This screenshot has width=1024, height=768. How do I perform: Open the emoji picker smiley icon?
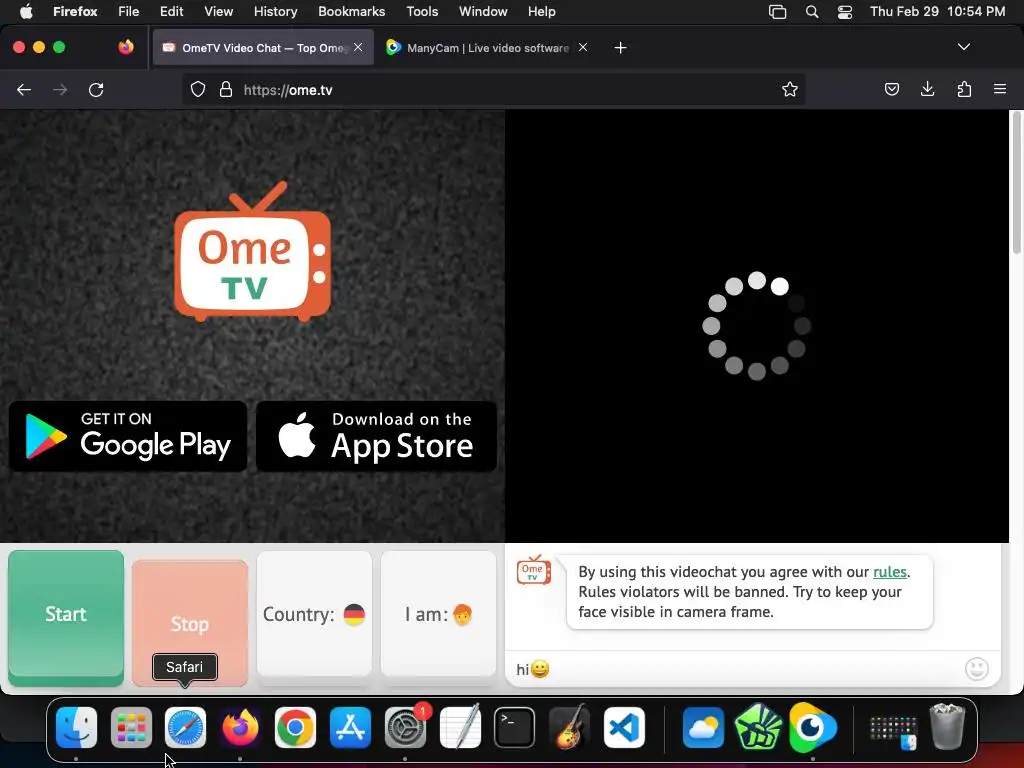pyautogui.click(x=976, y=669)
